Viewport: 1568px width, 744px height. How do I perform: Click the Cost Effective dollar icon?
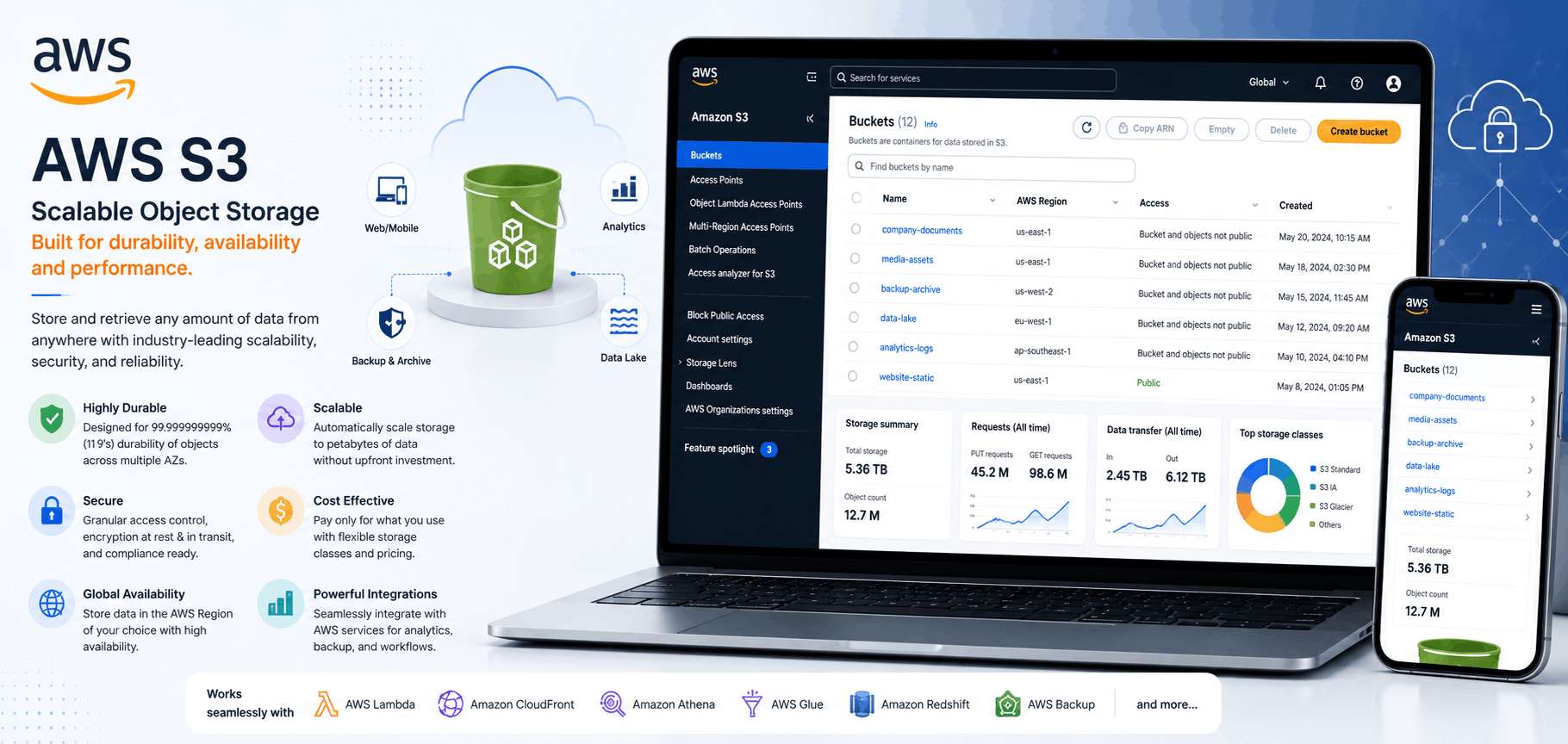281,512
